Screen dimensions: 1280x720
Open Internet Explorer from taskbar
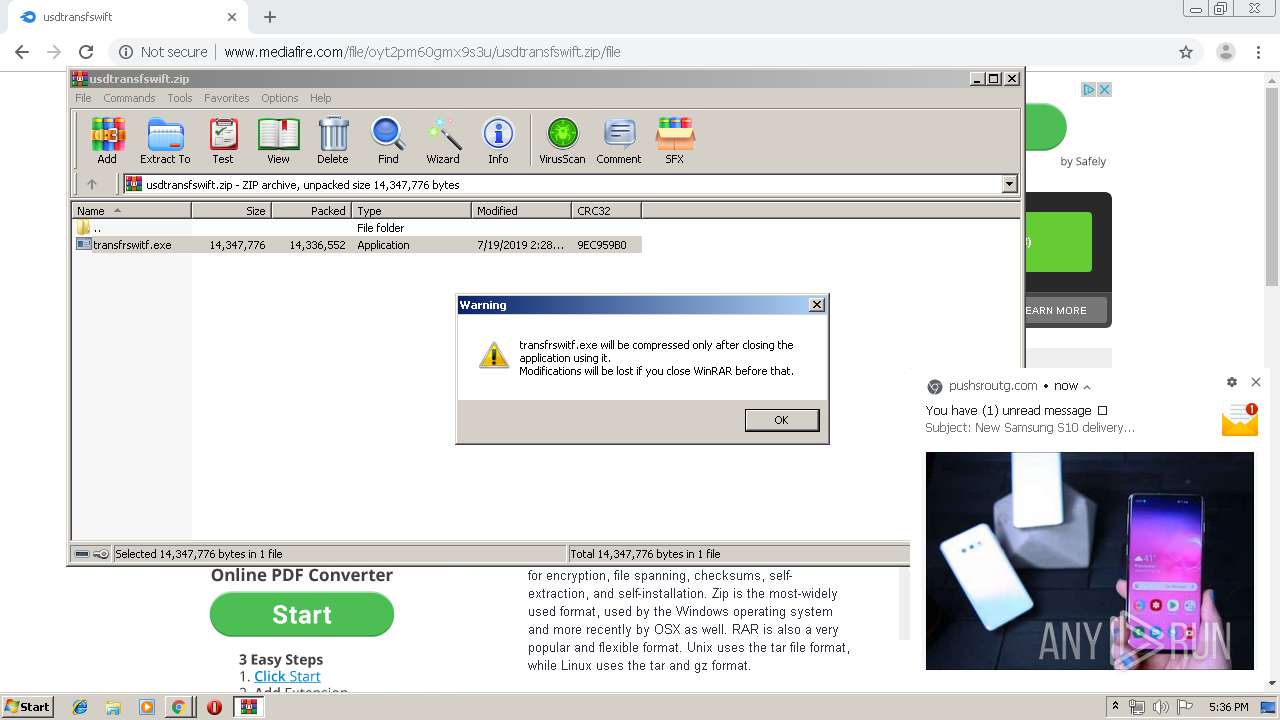click(80, 707)
